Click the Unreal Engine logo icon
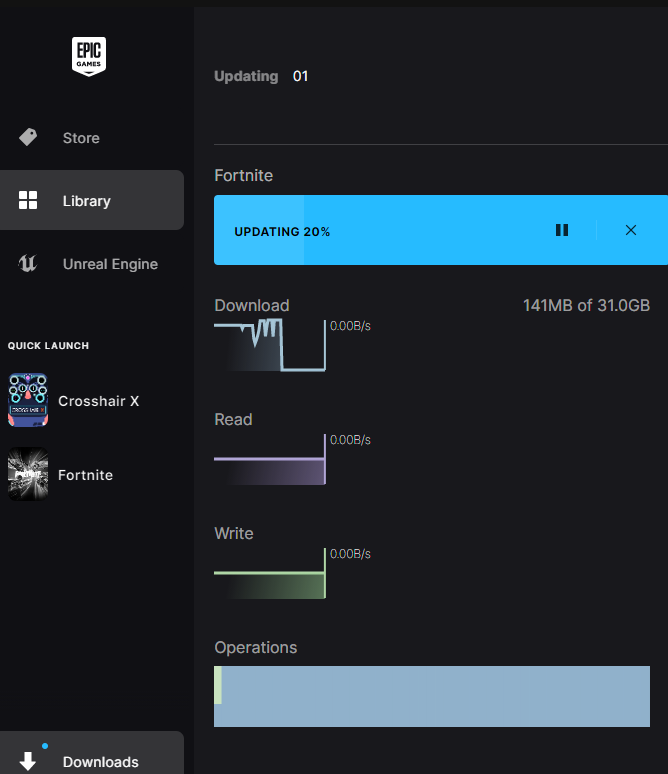 click(x=28, y=263)
